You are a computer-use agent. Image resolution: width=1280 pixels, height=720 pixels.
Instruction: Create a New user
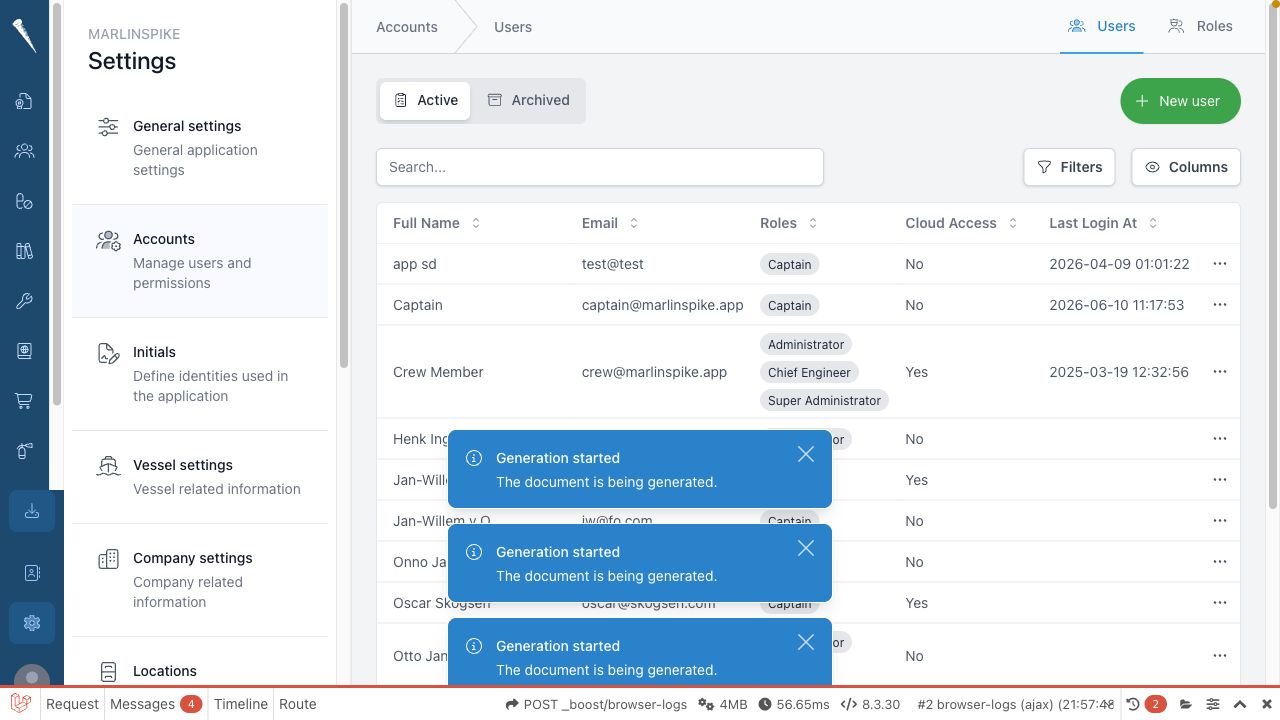coord(1180,101)
